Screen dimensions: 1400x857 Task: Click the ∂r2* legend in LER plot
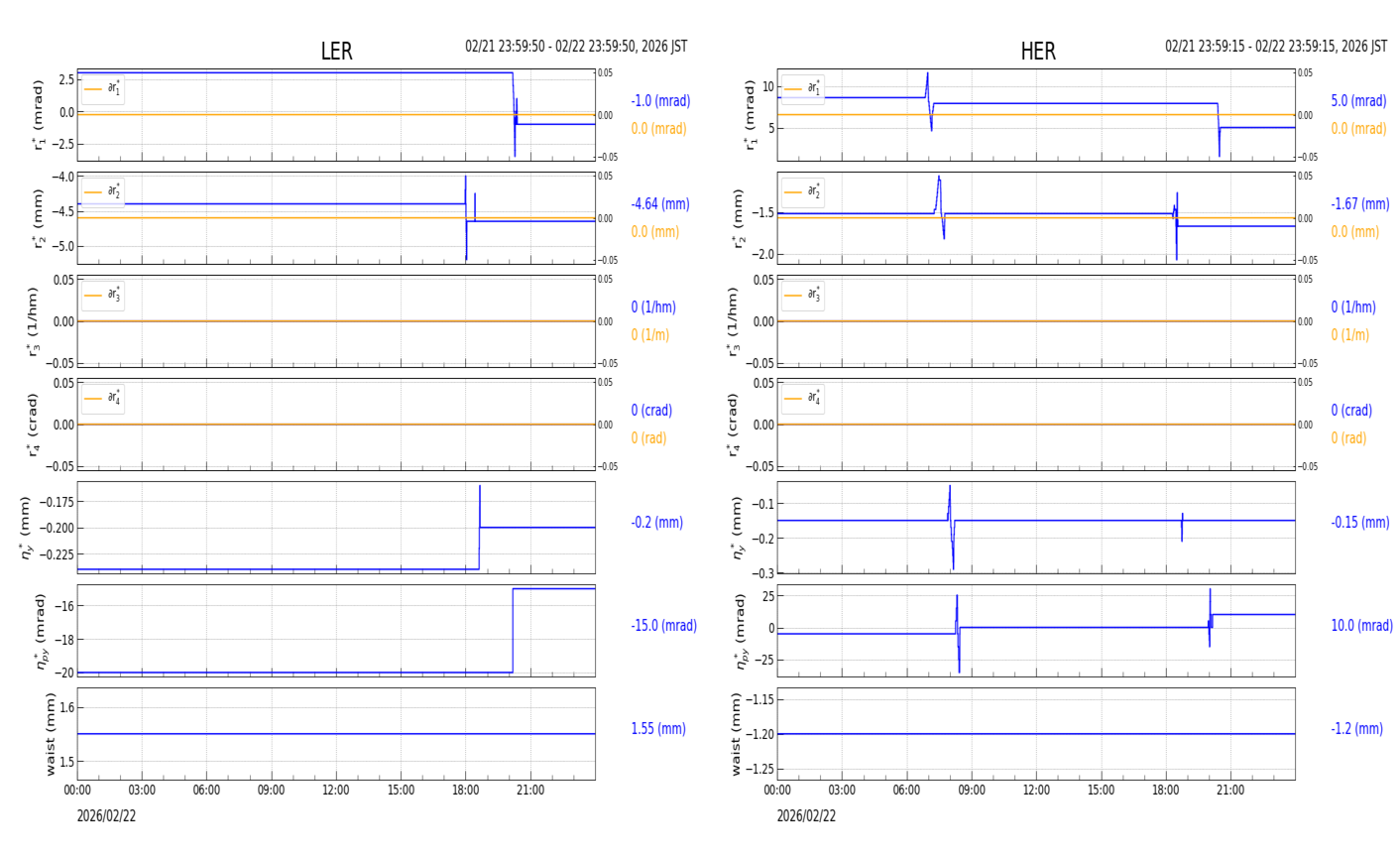(103, 192)
